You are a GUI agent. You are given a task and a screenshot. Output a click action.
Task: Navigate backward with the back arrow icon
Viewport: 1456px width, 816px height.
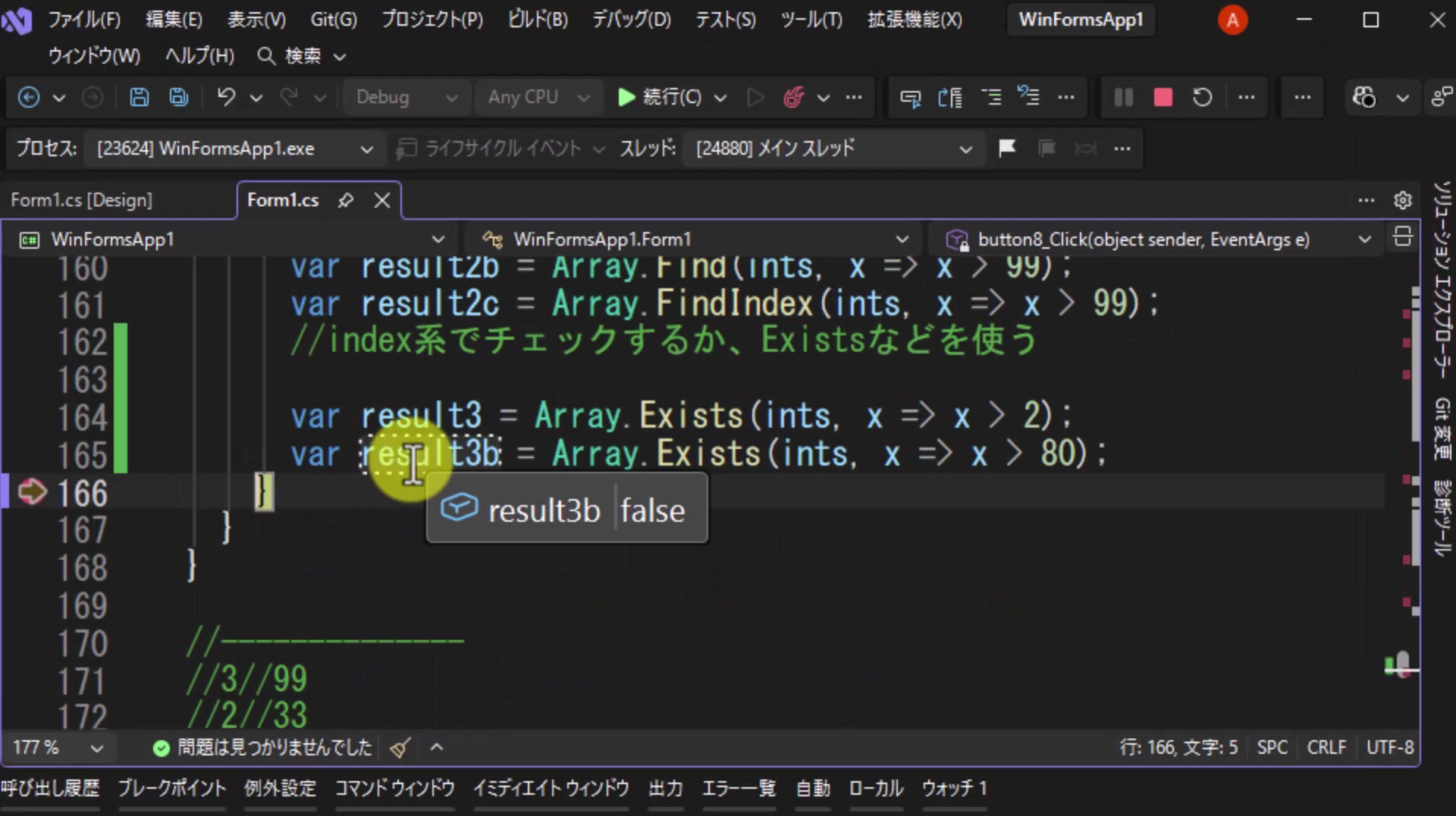point(29,97)
